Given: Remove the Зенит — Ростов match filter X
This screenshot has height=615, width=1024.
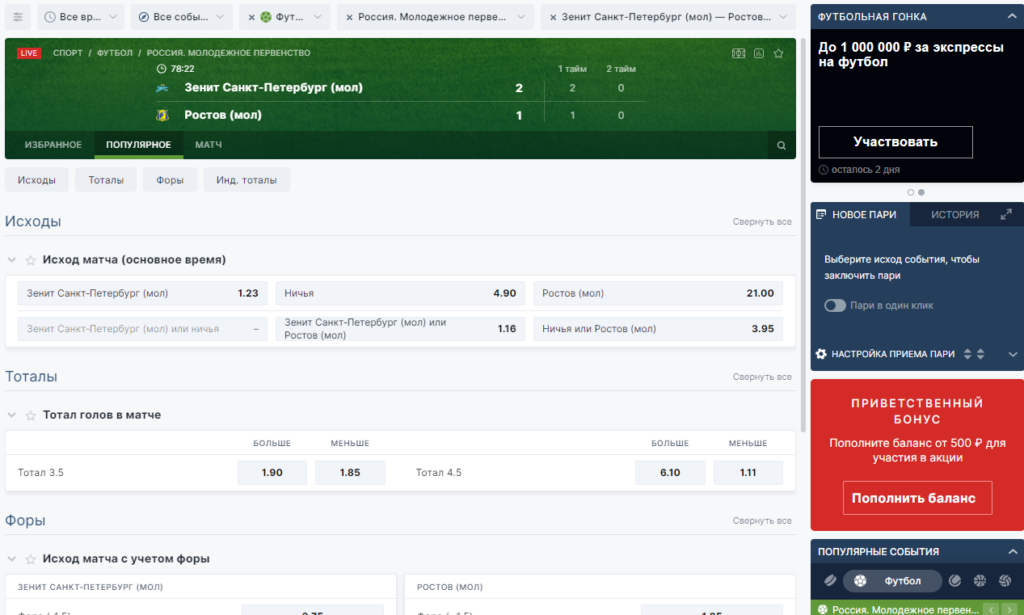Looking at the screenshot, I should pyautogui.click(x=553, y=18).
